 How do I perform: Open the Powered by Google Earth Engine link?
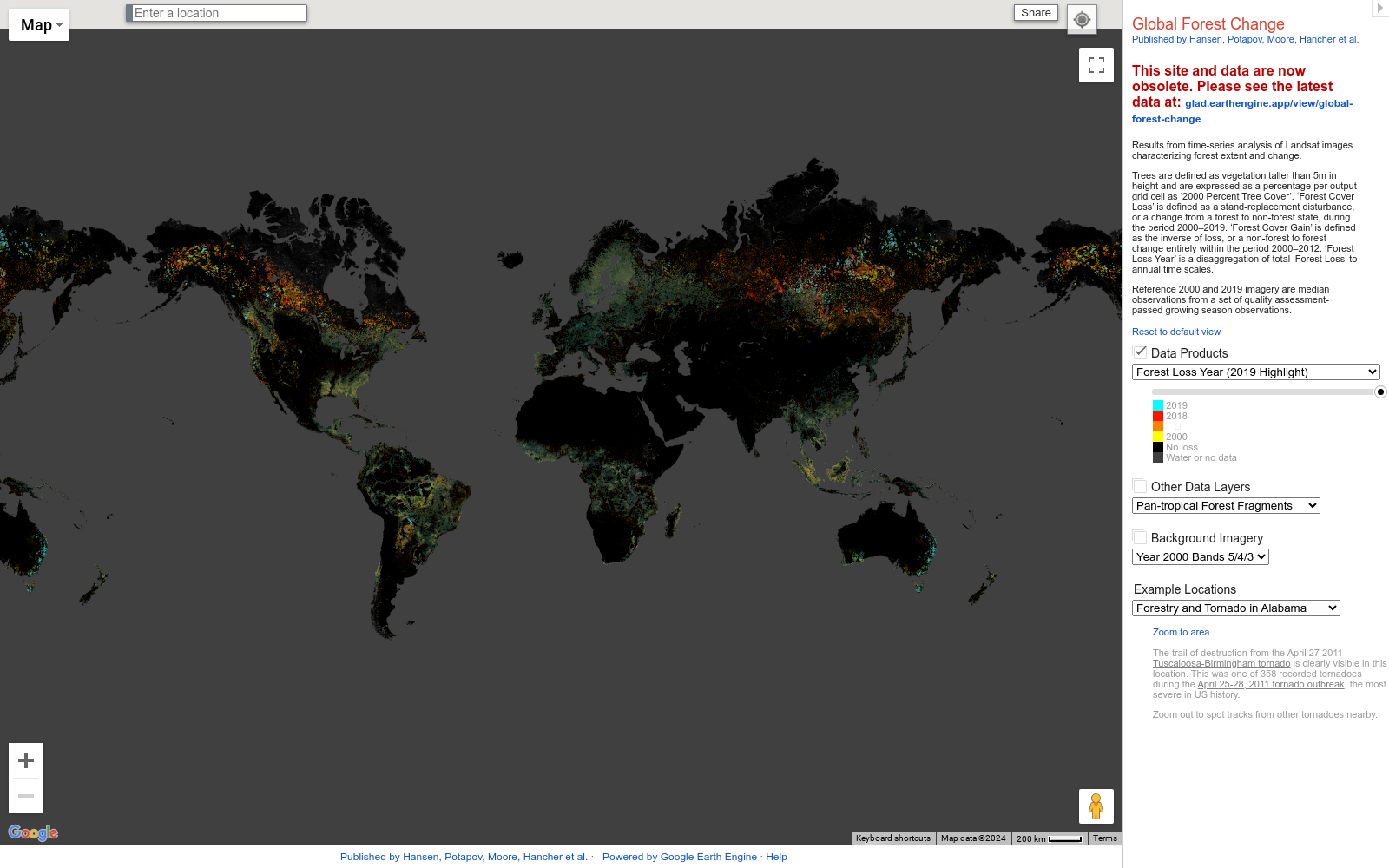(680, 857)
